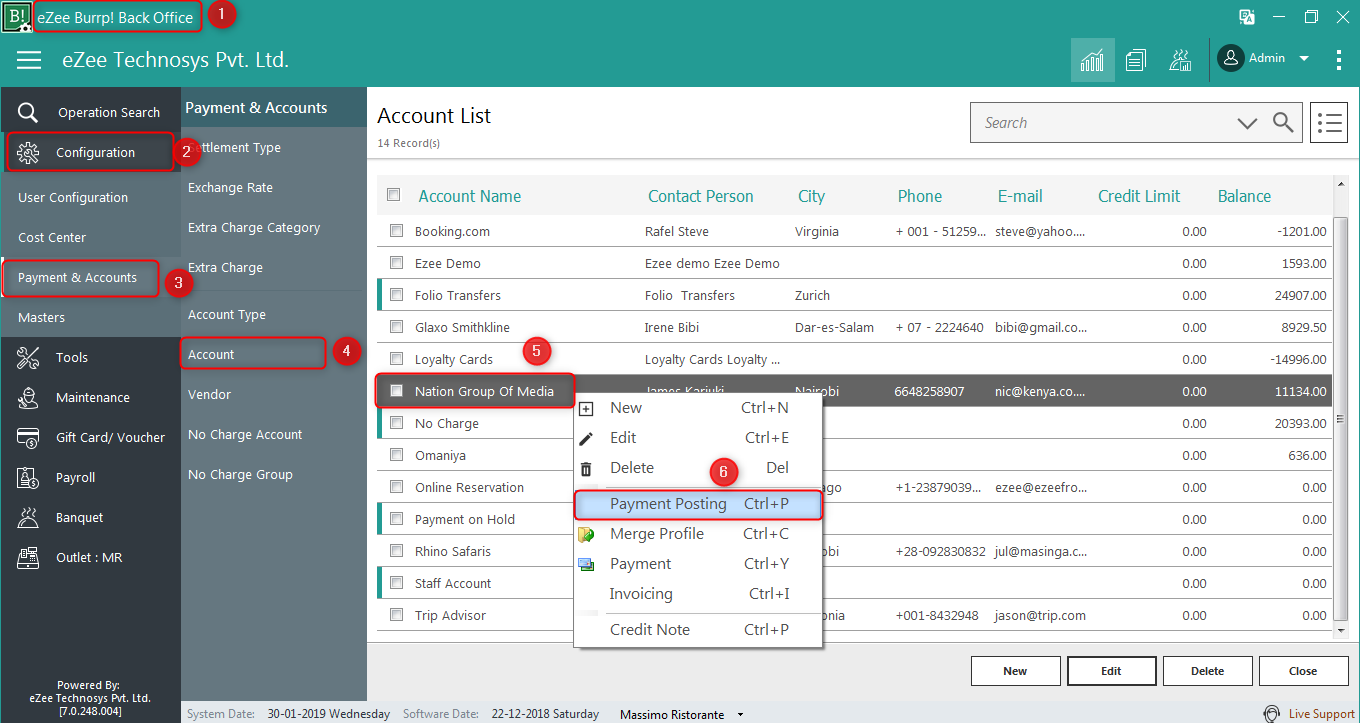Click the steaming food kitchen icon
The height and width of the screenshot is (723, 1360).
1180,60
